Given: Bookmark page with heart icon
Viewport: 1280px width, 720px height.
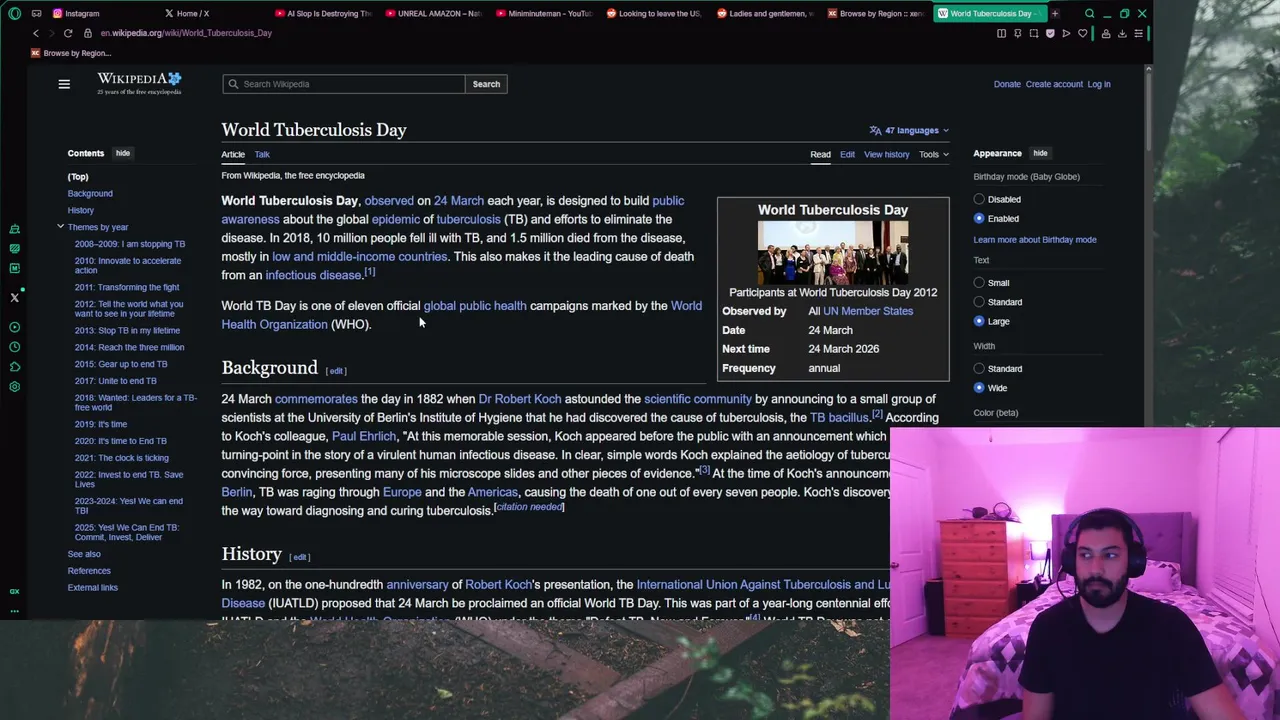Looking at the screenshot, I should point(1082,33).
